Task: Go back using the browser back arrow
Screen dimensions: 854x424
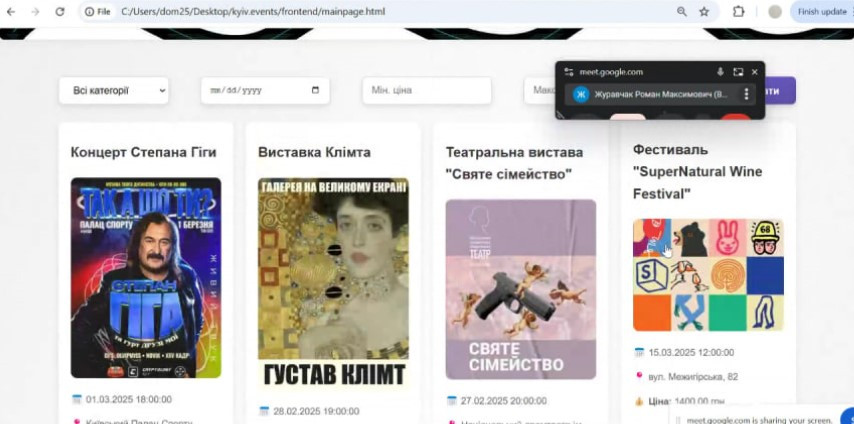Action: click(x=10, y=11)
